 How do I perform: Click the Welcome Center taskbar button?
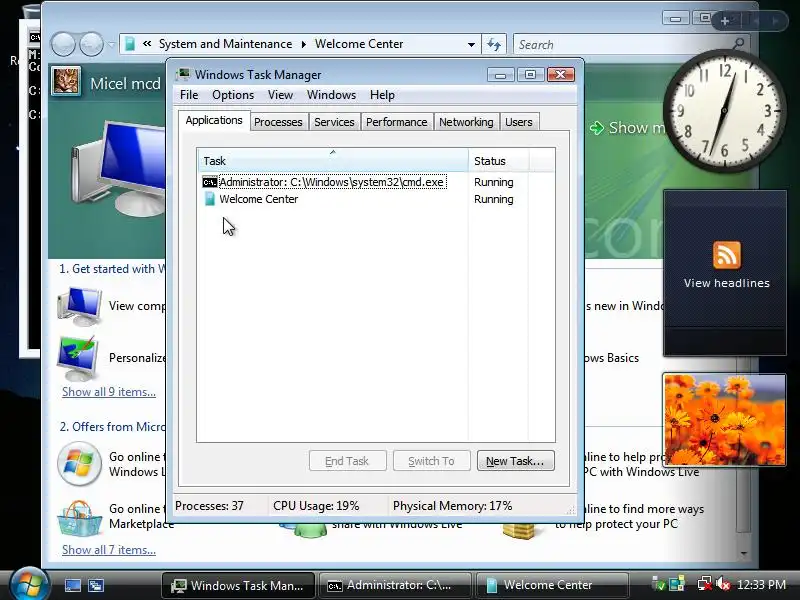tap(552, 585)
